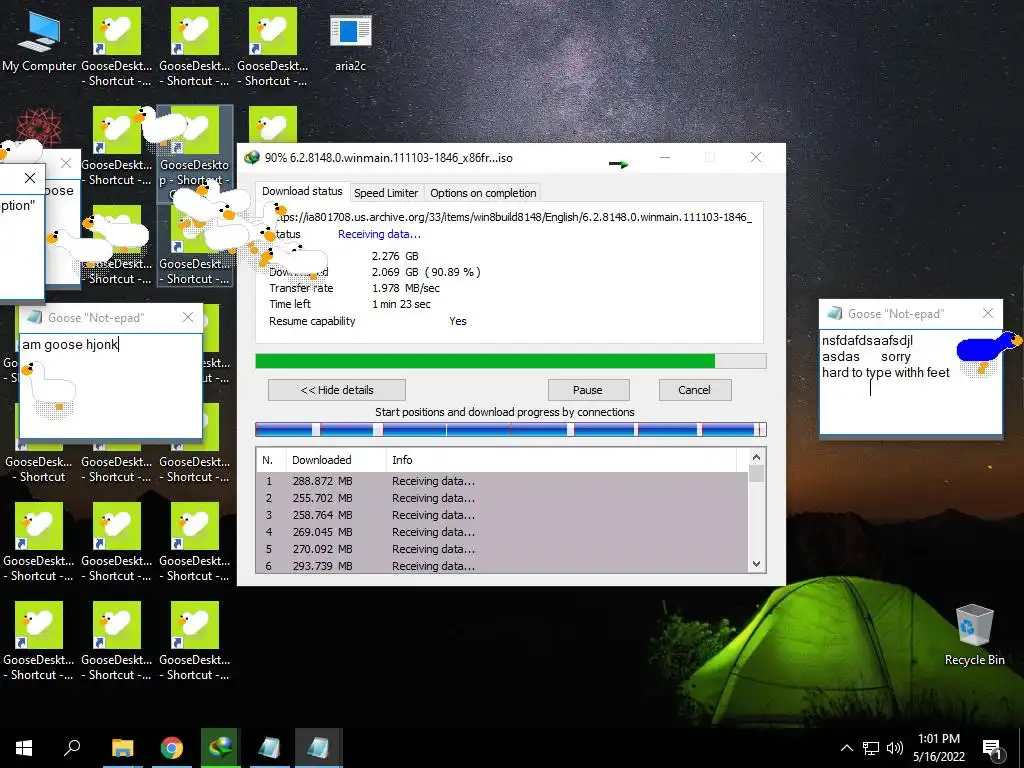Click the Hide details button
Screen dimensions: 1024x768
[x=337, y=390]
